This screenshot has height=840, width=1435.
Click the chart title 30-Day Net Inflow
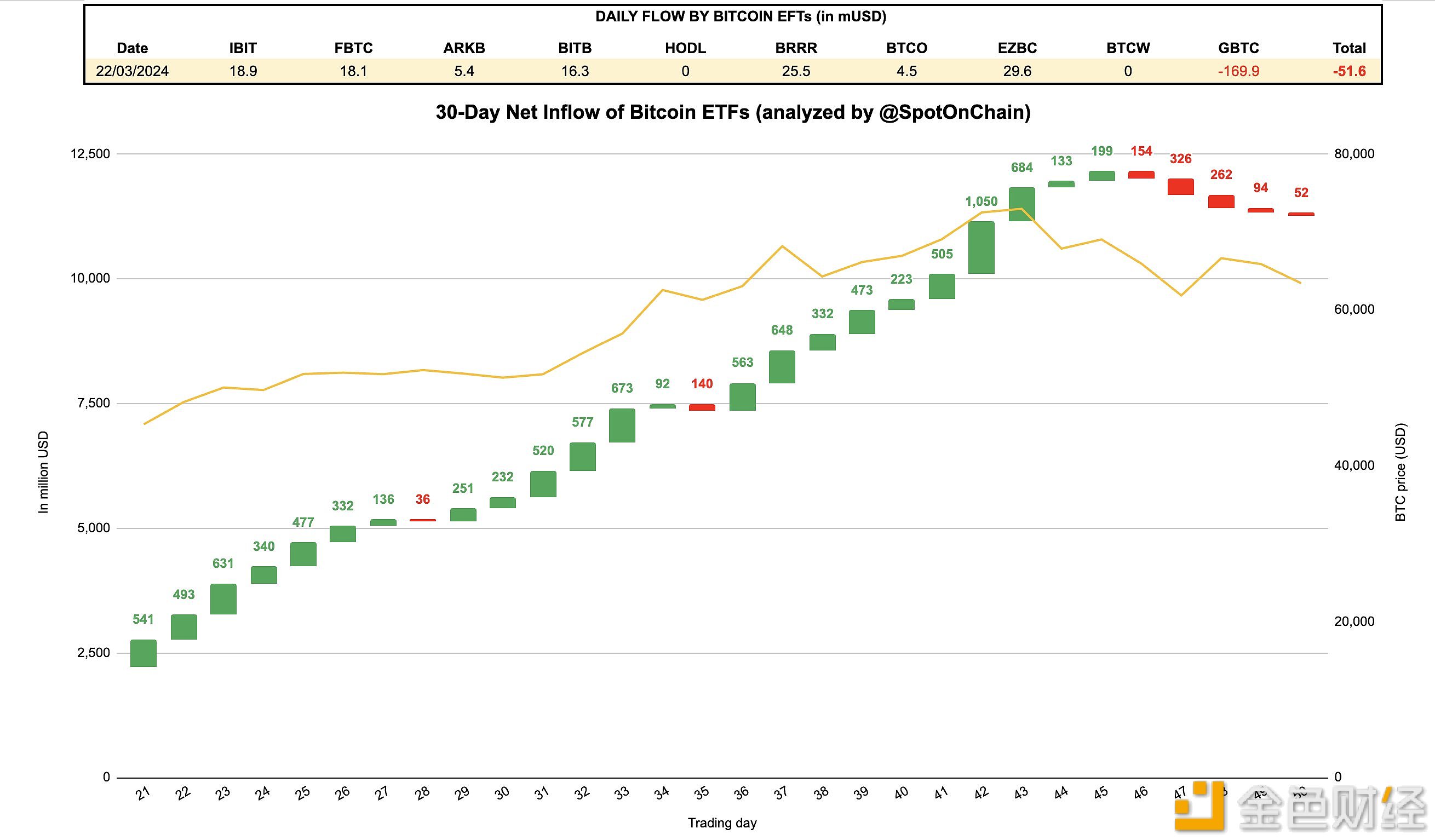coord(733,112)
